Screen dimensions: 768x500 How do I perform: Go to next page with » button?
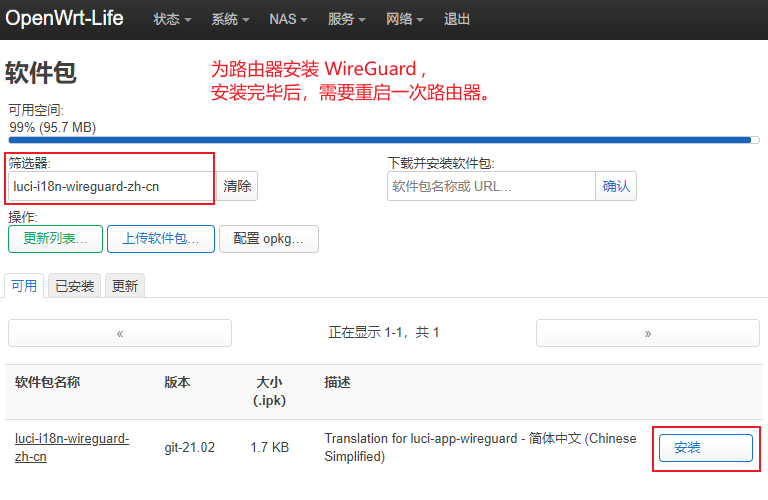[x=648, y=333]
